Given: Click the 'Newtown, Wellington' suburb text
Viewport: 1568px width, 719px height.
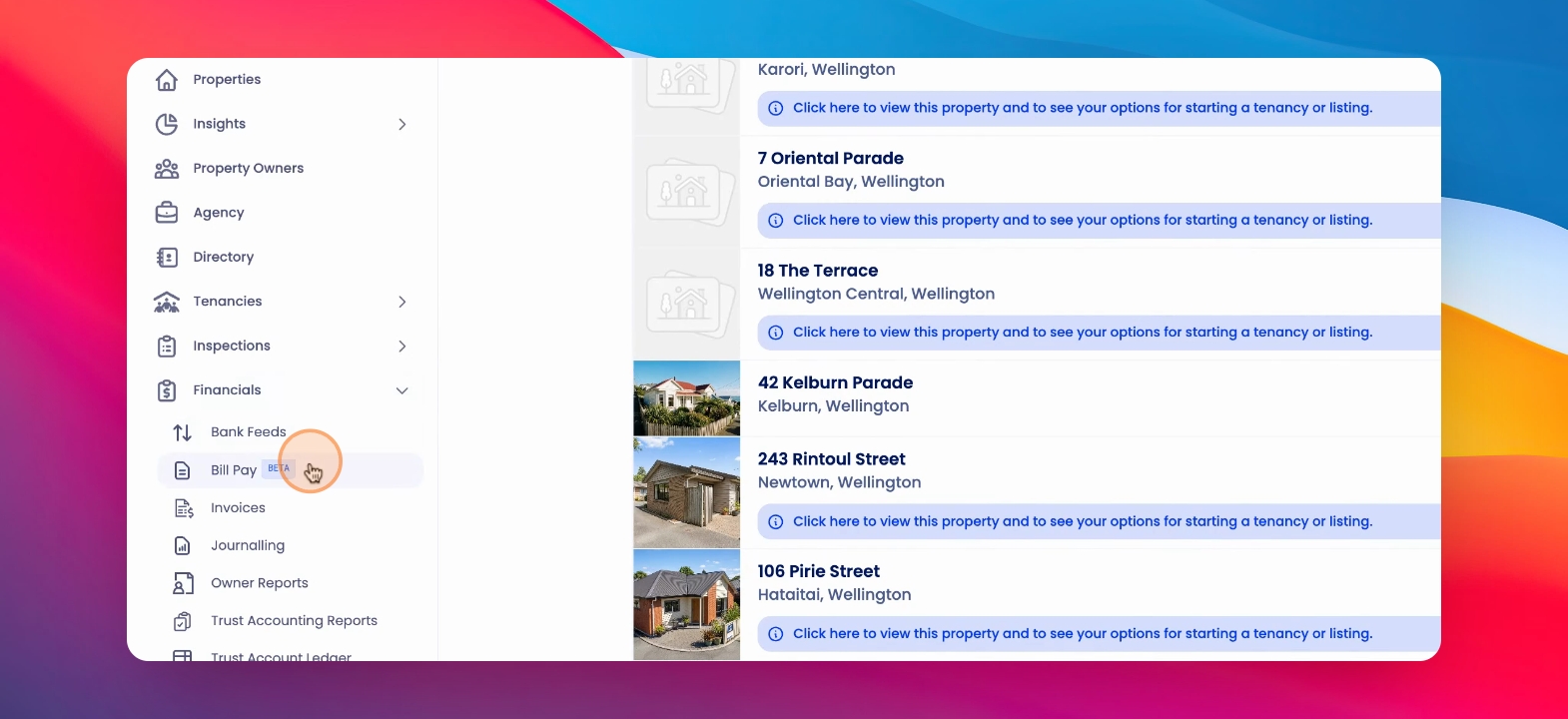Looking at the screenshot, I should (x=839, y=483).
